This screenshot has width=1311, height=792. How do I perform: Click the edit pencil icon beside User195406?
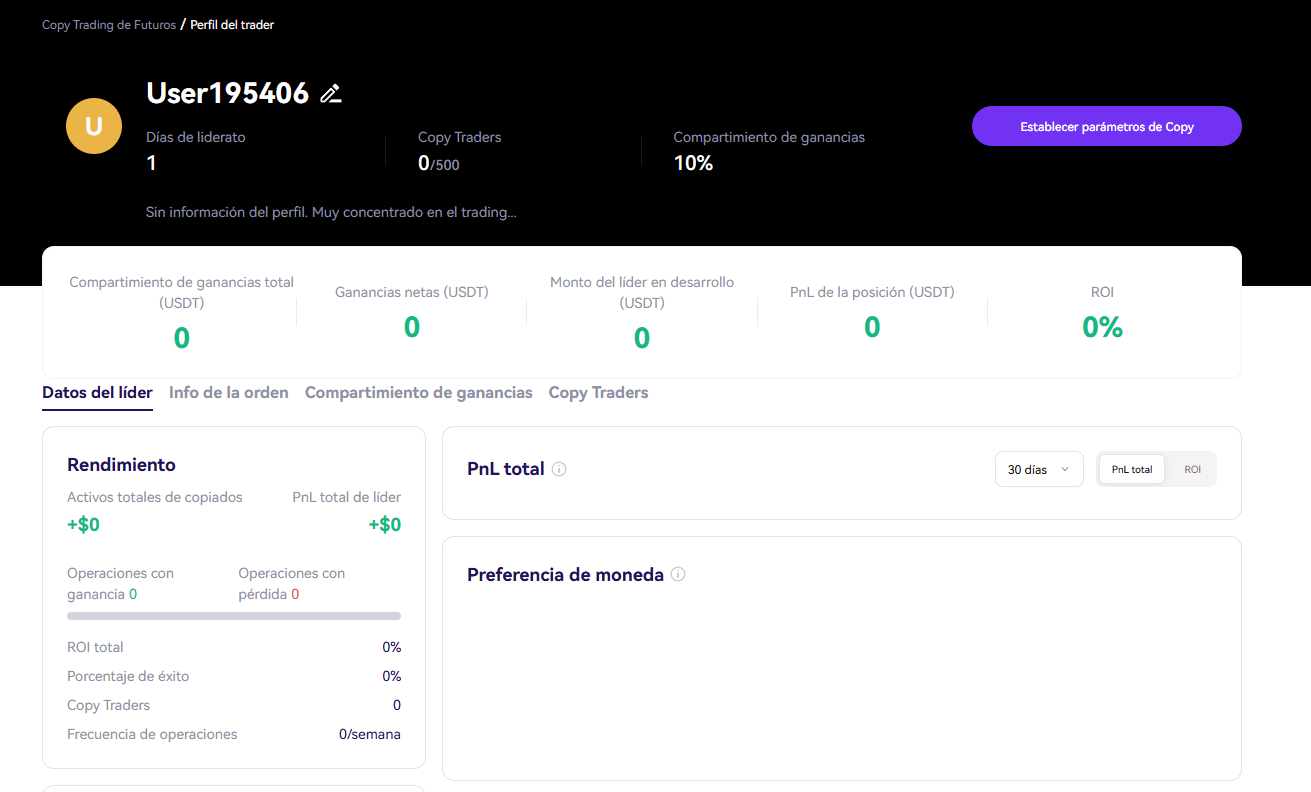tap(331, 94)
